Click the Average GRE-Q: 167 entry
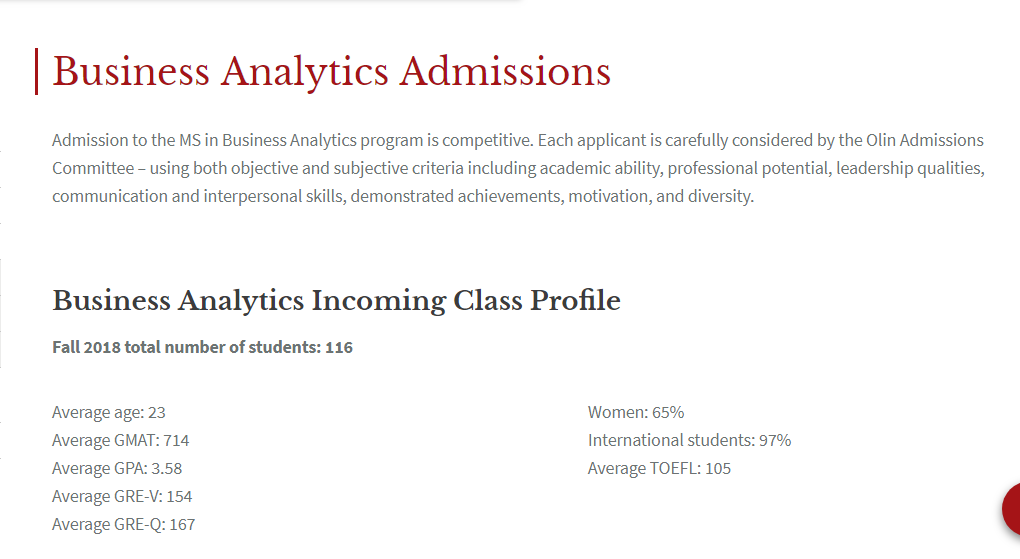The width and height of the screenshot is (1020, 559). (123, 524)
